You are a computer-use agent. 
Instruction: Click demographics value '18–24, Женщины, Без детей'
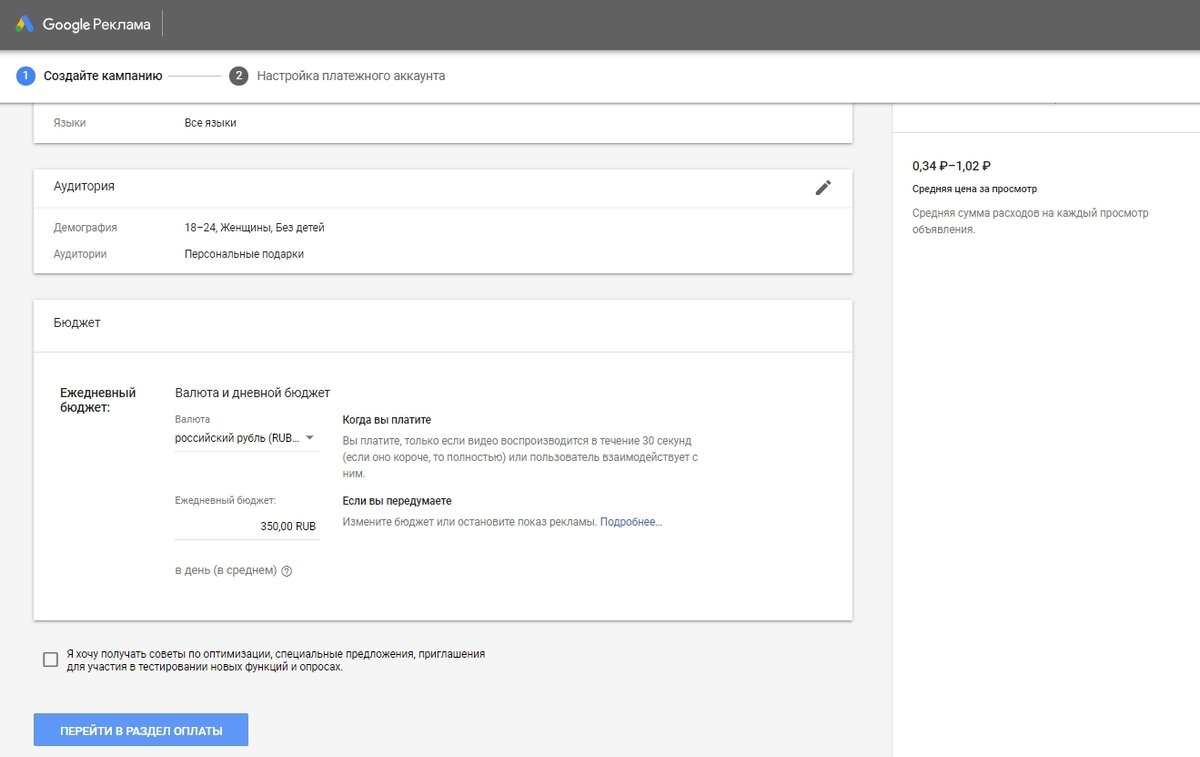point(255,228)
